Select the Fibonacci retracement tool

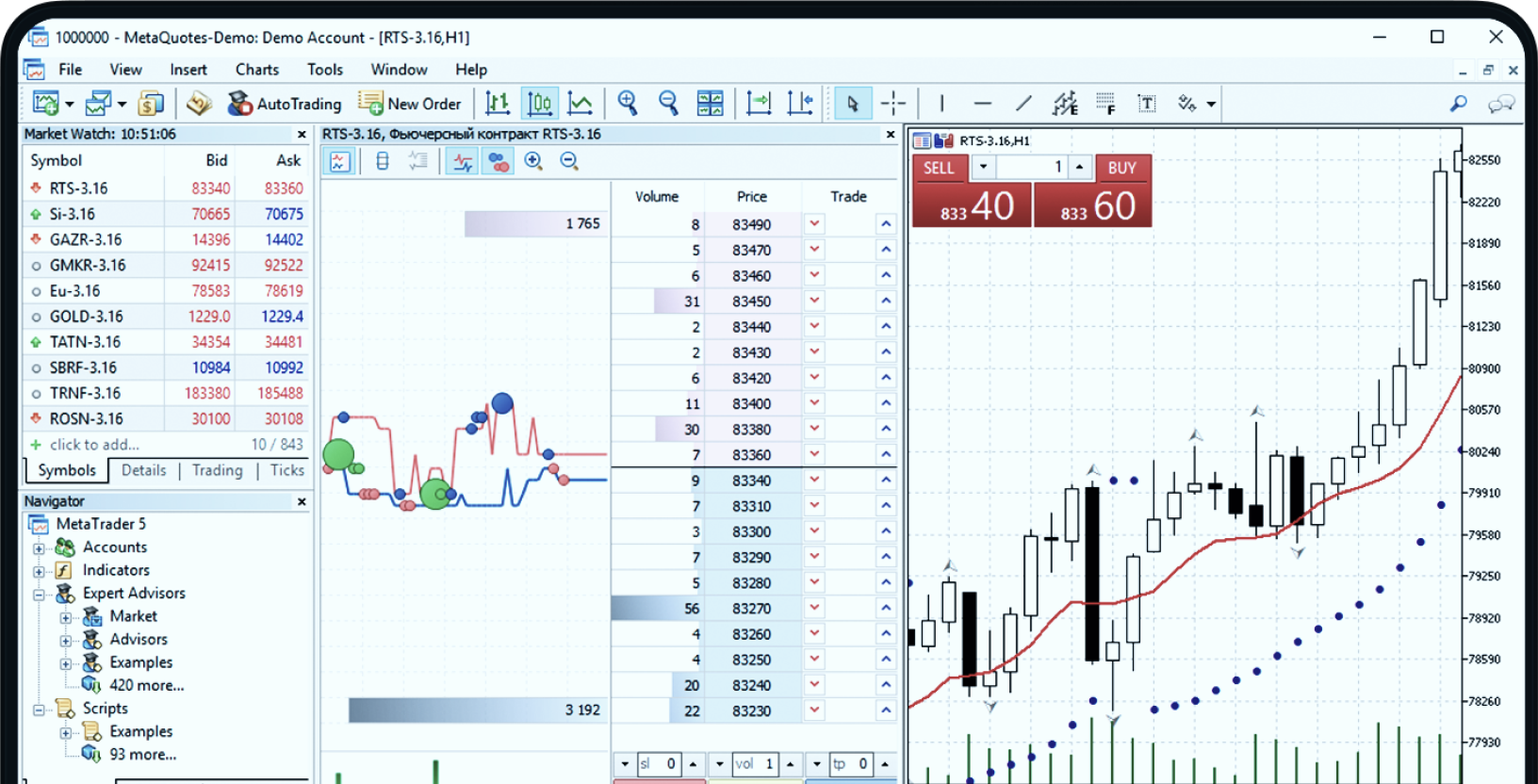(x=1105, y=104)
